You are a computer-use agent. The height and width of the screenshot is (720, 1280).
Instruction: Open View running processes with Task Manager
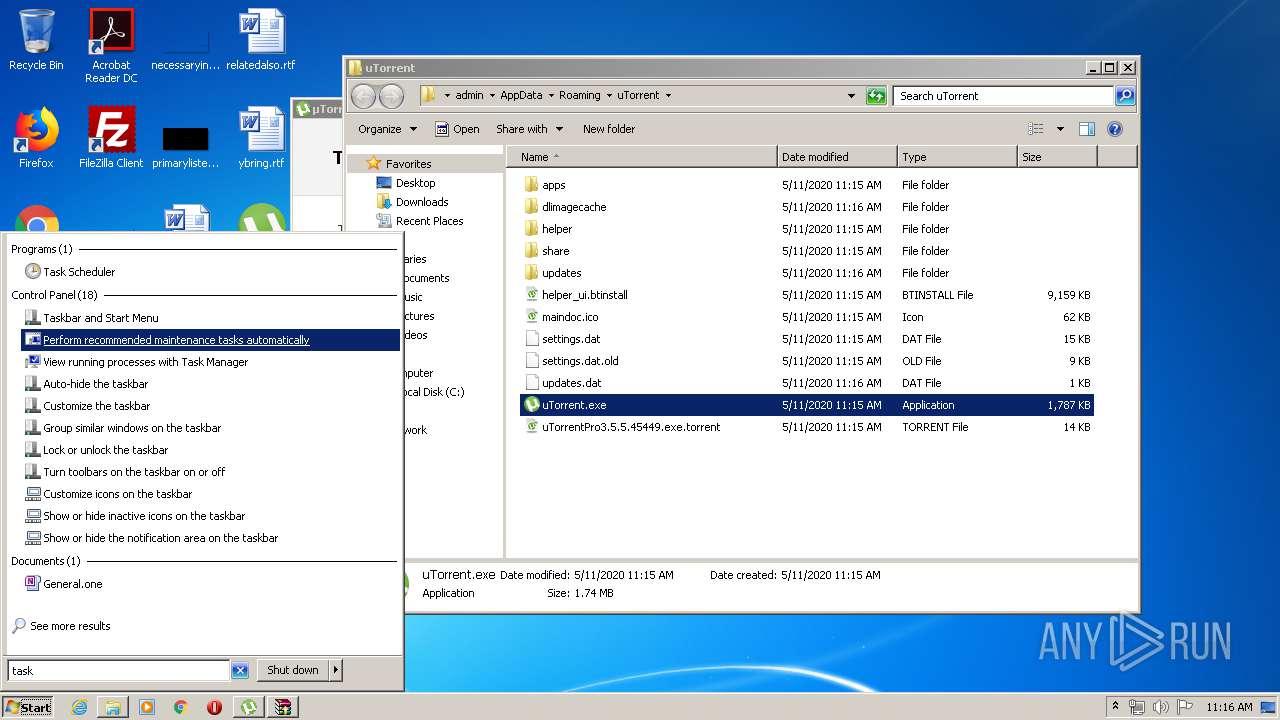click(x=137, y=362)
